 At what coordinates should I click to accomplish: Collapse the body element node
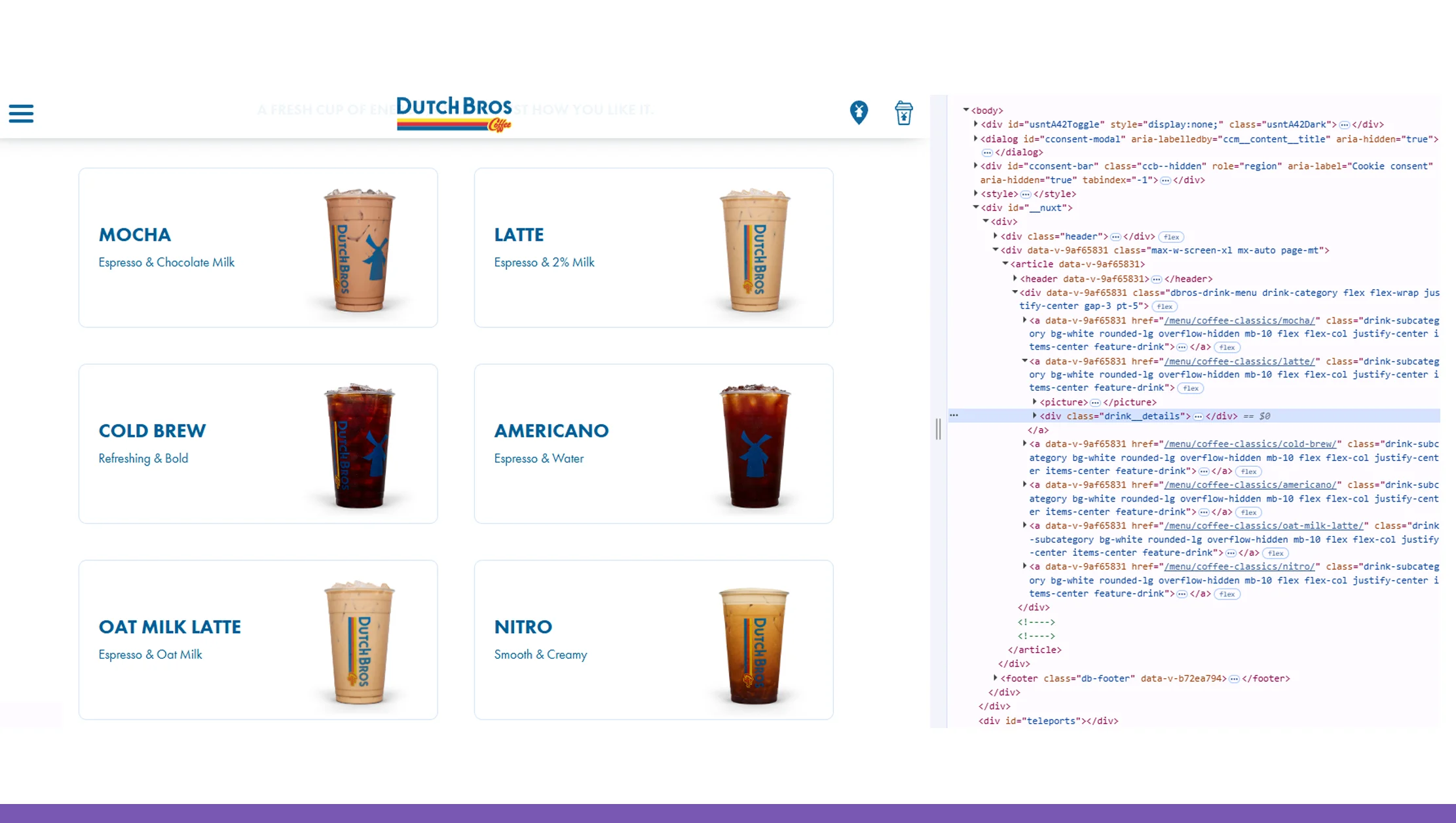[x=965, y=110]
